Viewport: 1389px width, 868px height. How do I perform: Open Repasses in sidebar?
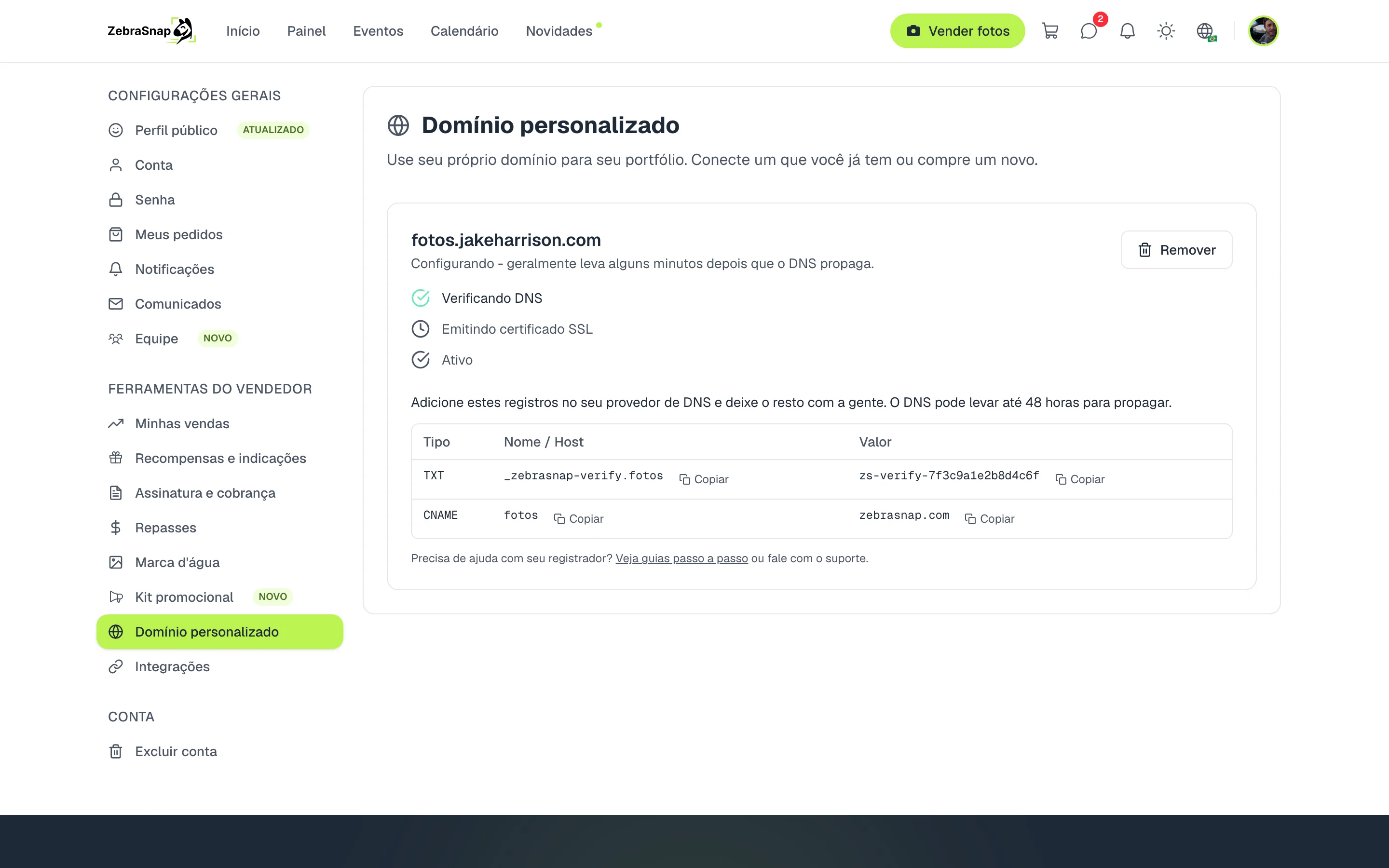coord(220,528)
